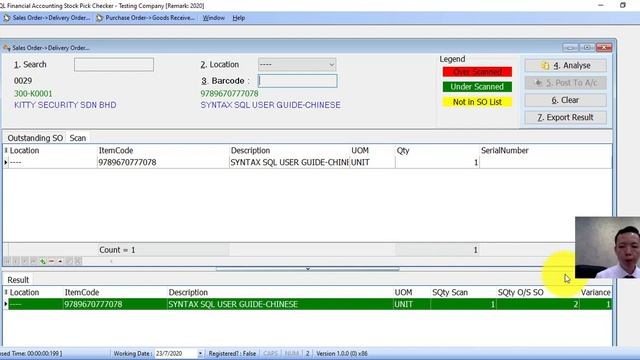Viewport: 640px width, 360px height.
Task: Click the presenter webcam thumbnail
Action: [607, 247]
